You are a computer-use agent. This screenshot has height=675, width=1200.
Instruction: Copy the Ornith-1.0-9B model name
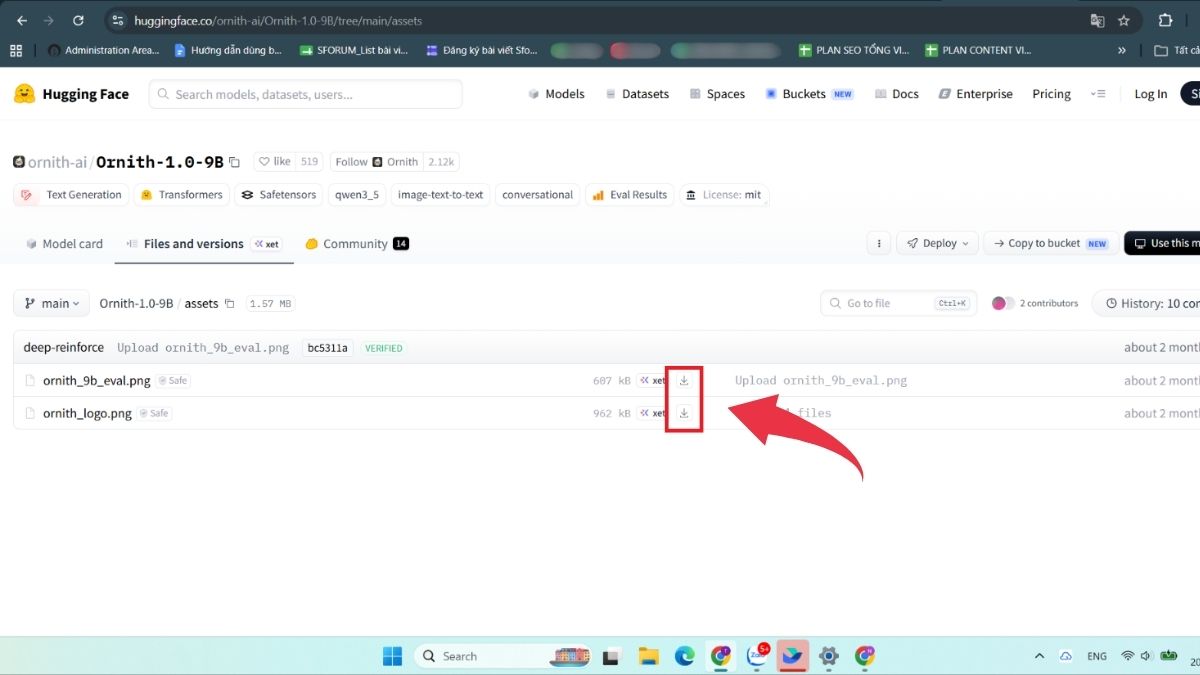click(x=235, y=162)
